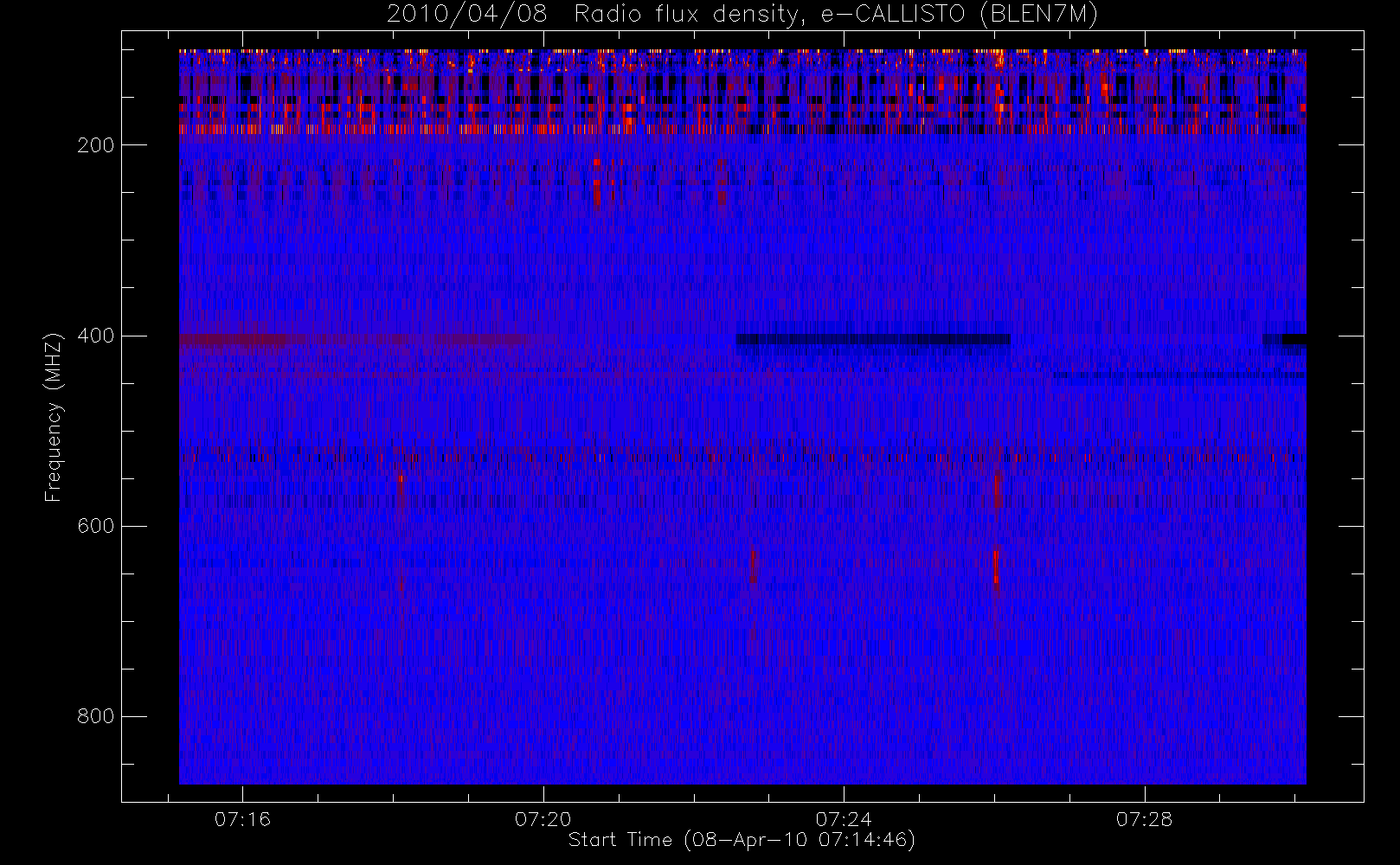Select the 600 frequency tick label
This screenshot has height=865, width=1400.
[x=96, y=526]
